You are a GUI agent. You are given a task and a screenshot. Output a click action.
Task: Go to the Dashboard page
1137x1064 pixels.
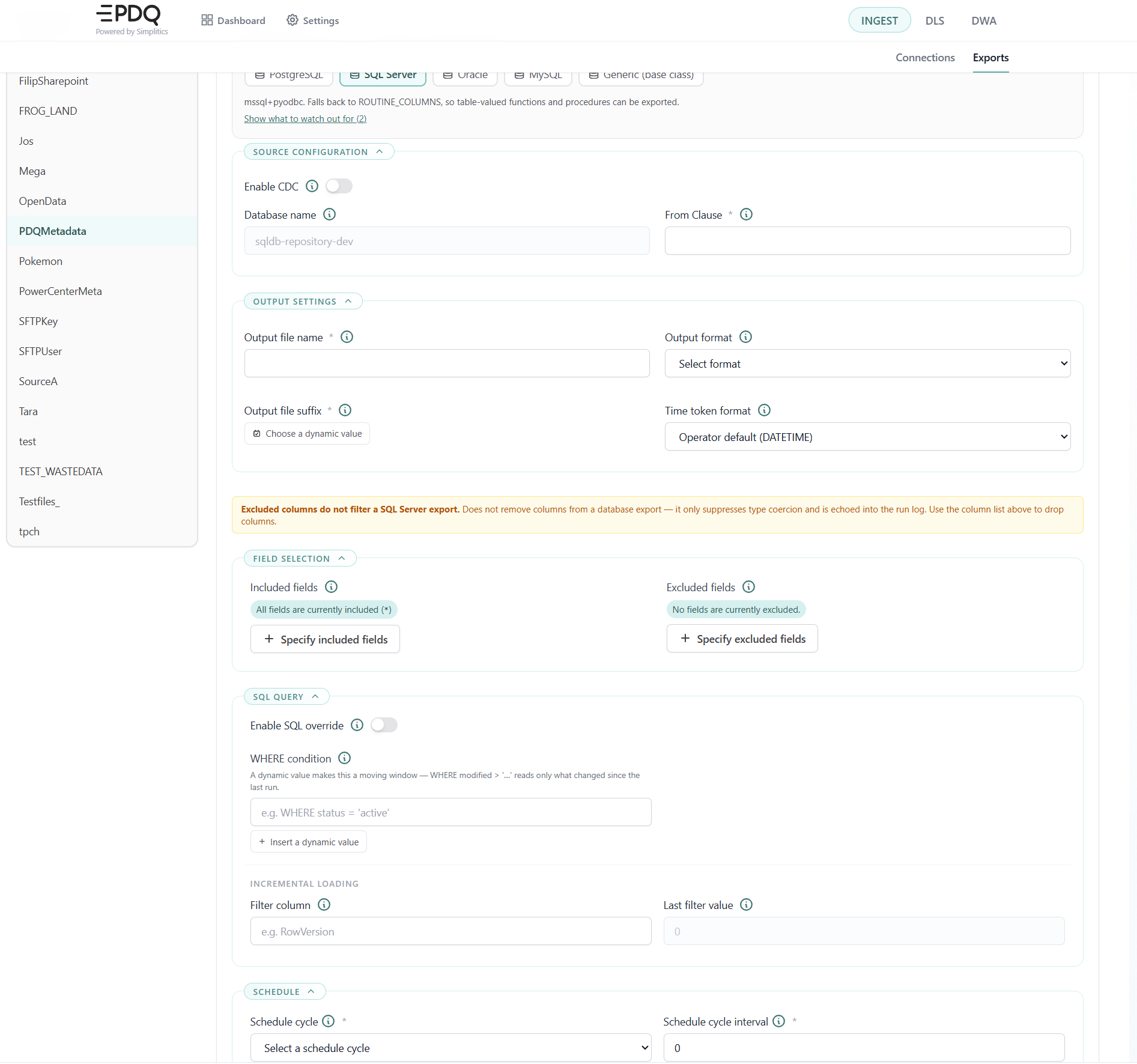click(x=233, y=20)
